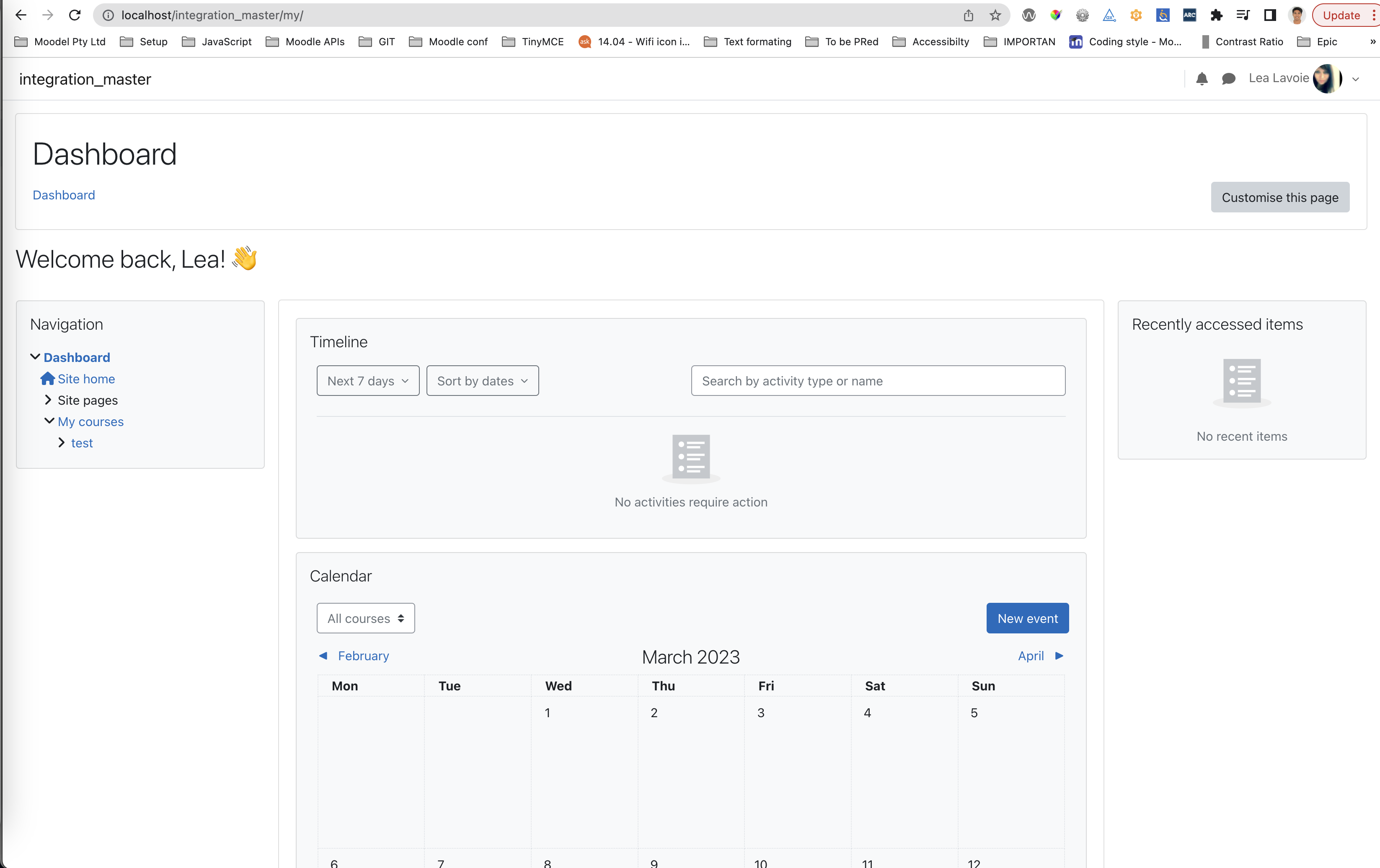The height and width of the screenshot is (868, 1380).
Task: Collapse My courses chevron in Navigation
Action: coord(49,421)
